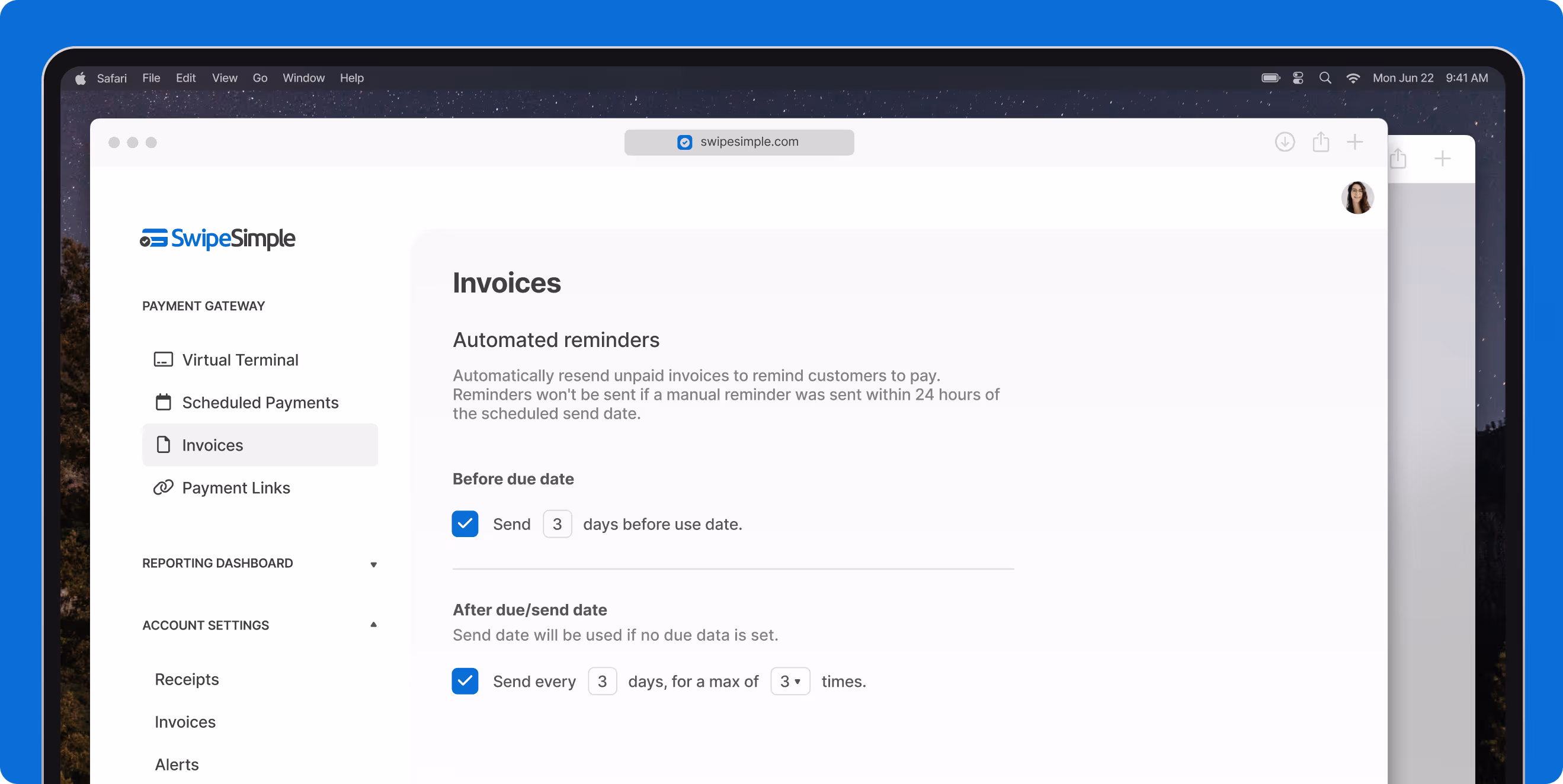
Task: Uncheck the before due date reminder checkbox
Action: pos(465,524)
